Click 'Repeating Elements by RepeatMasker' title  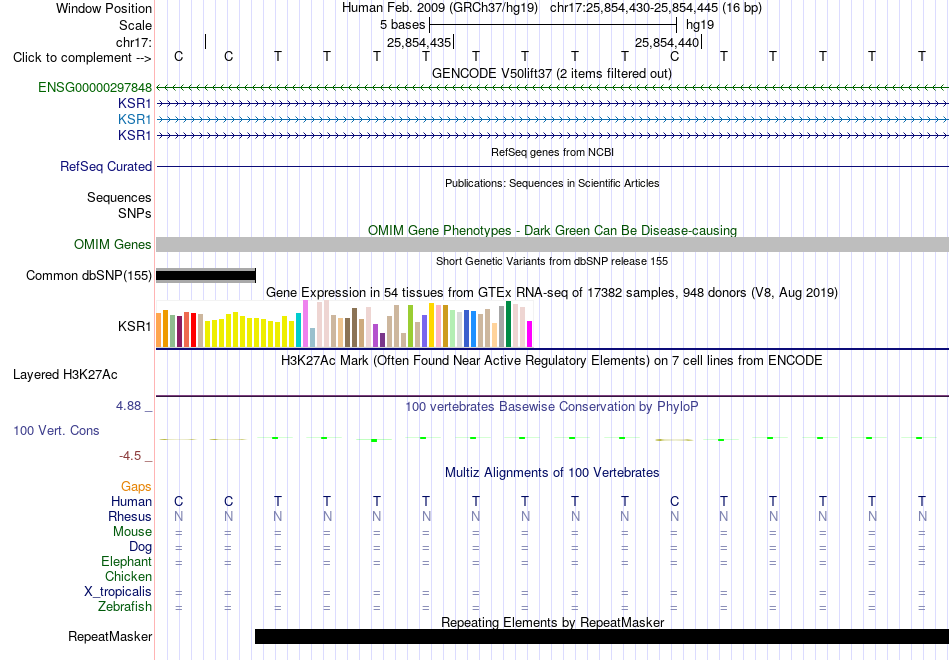click(x=553, y=622)
